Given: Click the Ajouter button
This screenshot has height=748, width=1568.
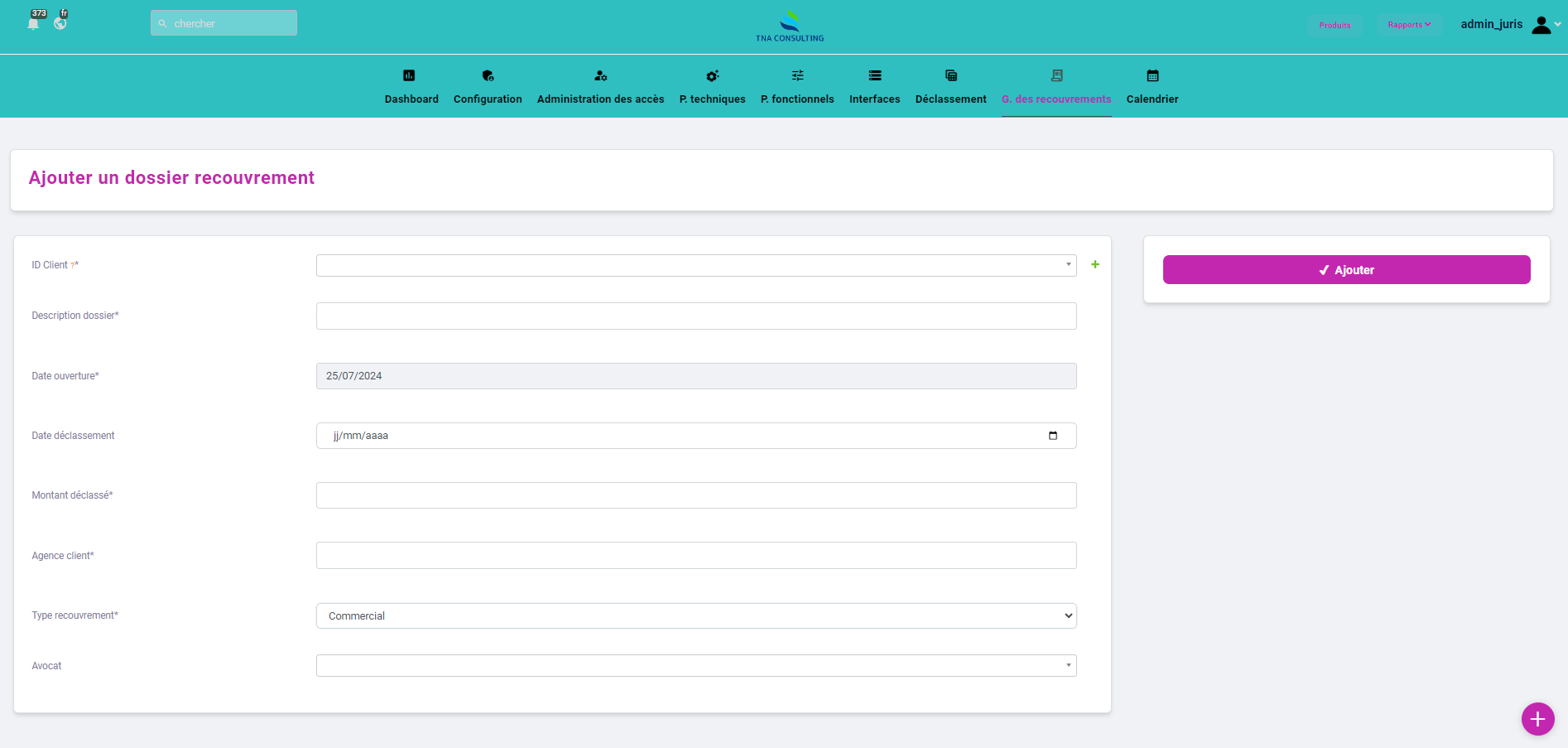Looking at the screenshot, I should (x=1346, y=270).
